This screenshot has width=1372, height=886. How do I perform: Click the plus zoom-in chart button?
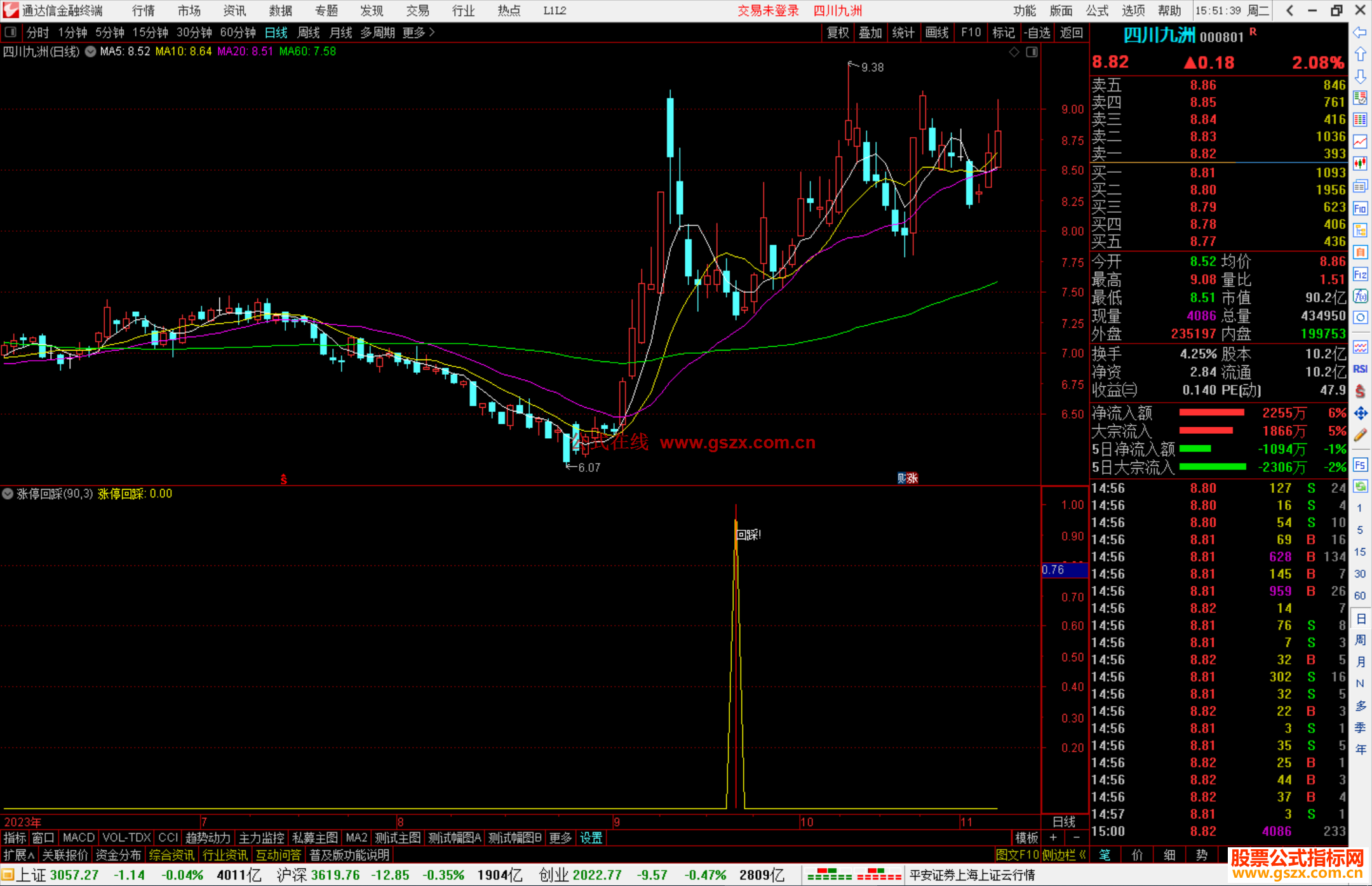tap(1053, 837)
